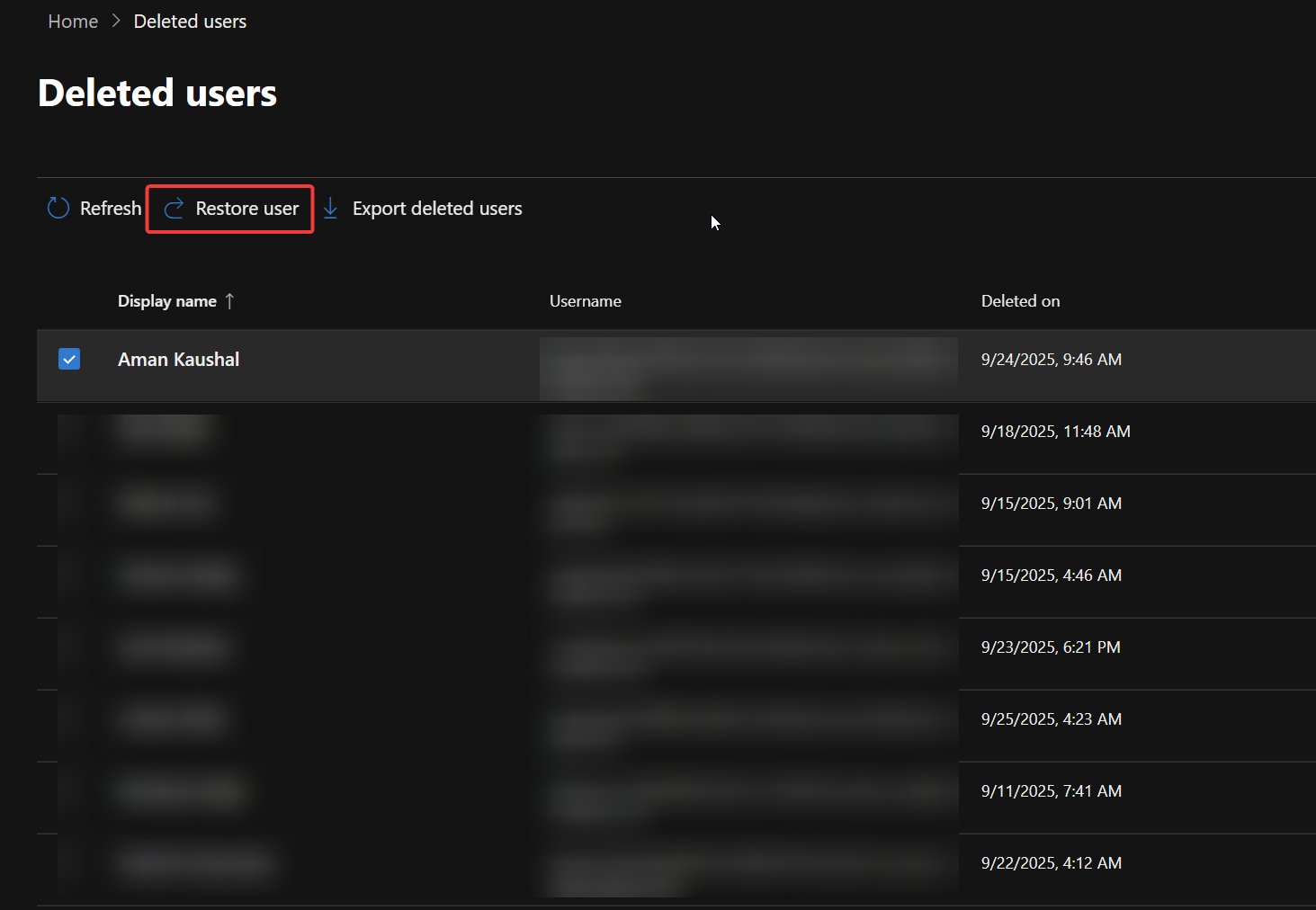The height and width of the screenshot is (910, 1316).
Task: Uncheck the Aman Kaushal row checkbox
Action: [x=69, y=360]
